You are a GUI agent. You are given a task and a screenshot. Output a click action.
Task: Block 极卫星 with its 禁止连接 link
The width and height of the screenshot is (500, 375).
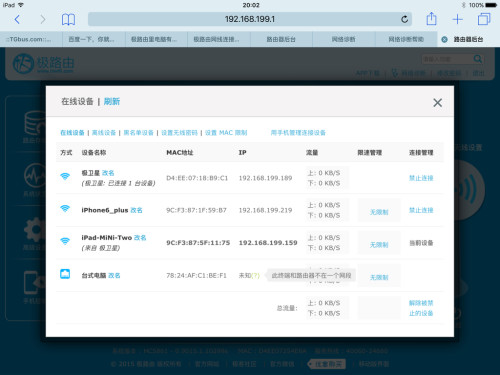421,178
